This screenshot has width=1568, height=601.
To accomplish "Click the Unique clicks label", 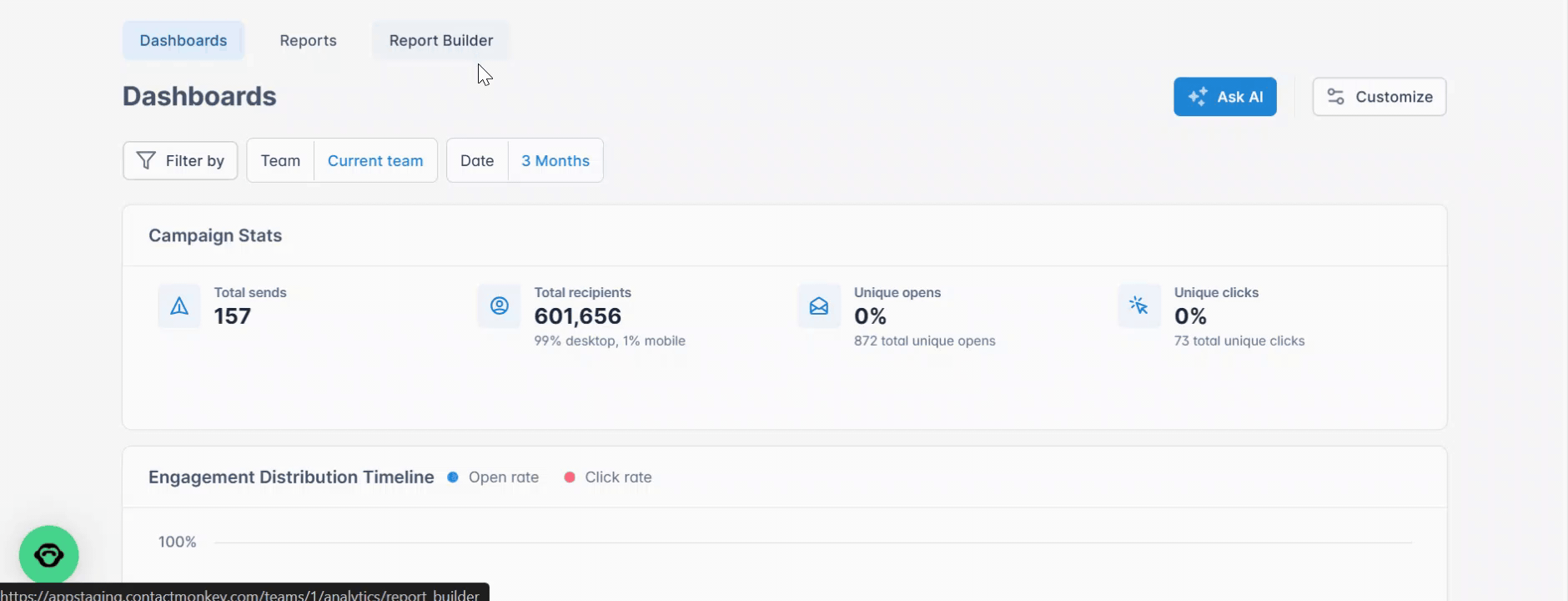I will [1216, 292].
